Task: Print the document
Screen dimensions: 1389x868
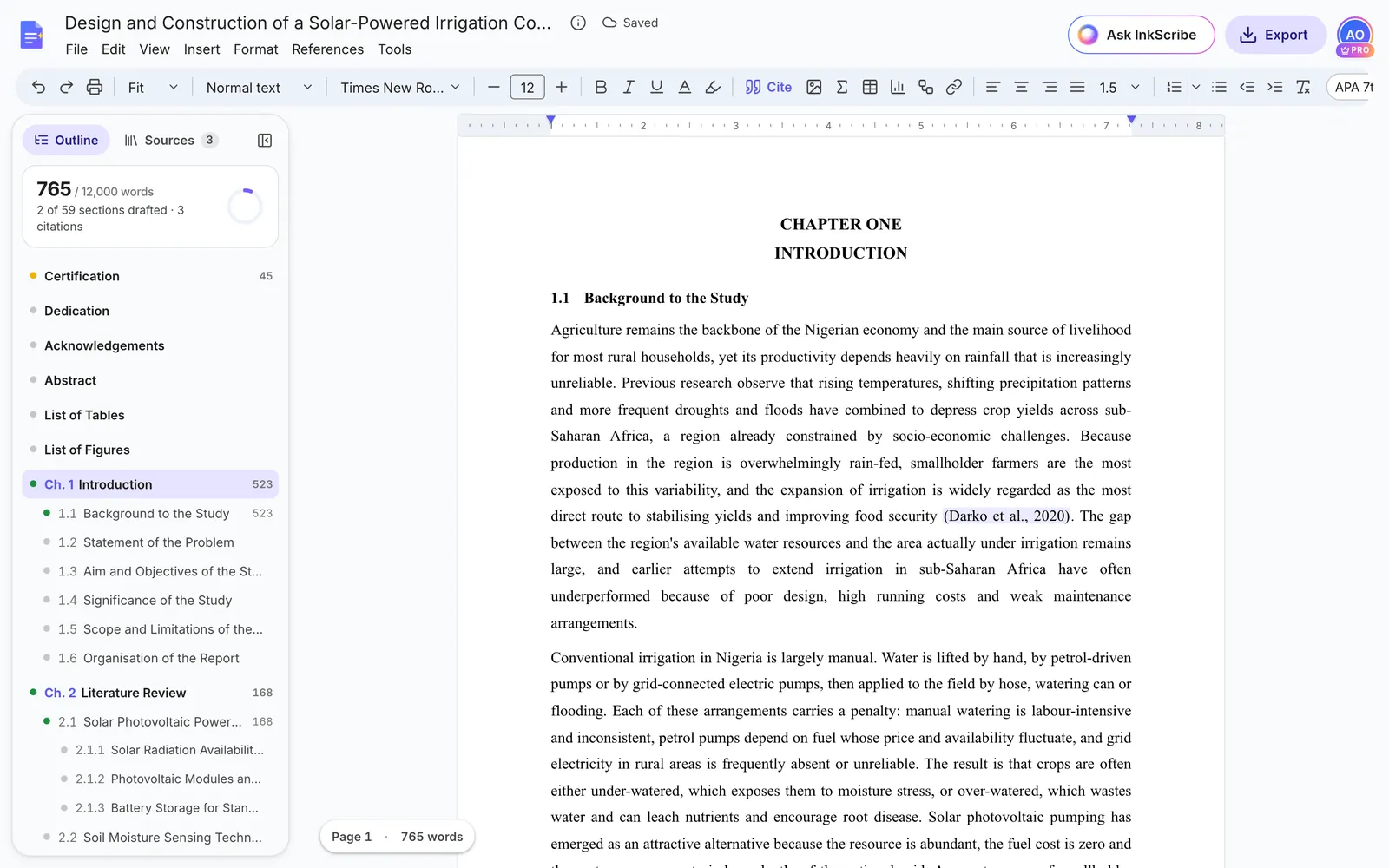Action: pos(95,87)
